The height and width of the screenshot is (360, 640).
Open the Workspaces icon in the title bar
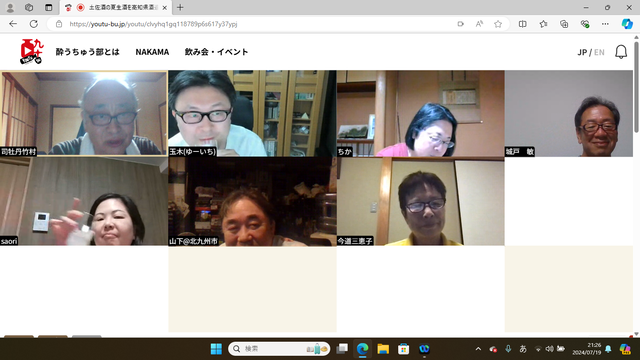click(29, 7)
